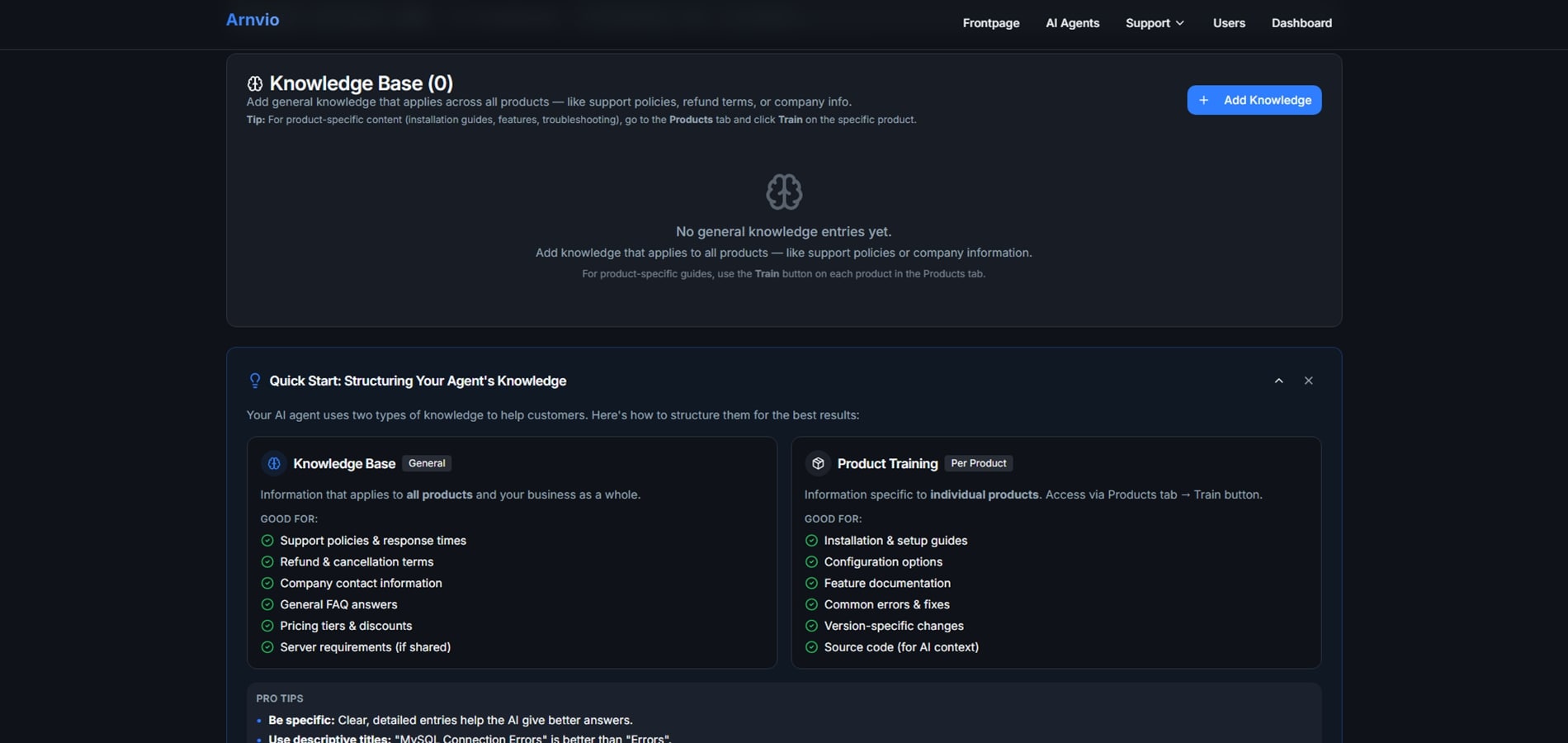Click checkmark beside Feature documentation
This screenshot has height=743, width=1568.
(811, 584)
